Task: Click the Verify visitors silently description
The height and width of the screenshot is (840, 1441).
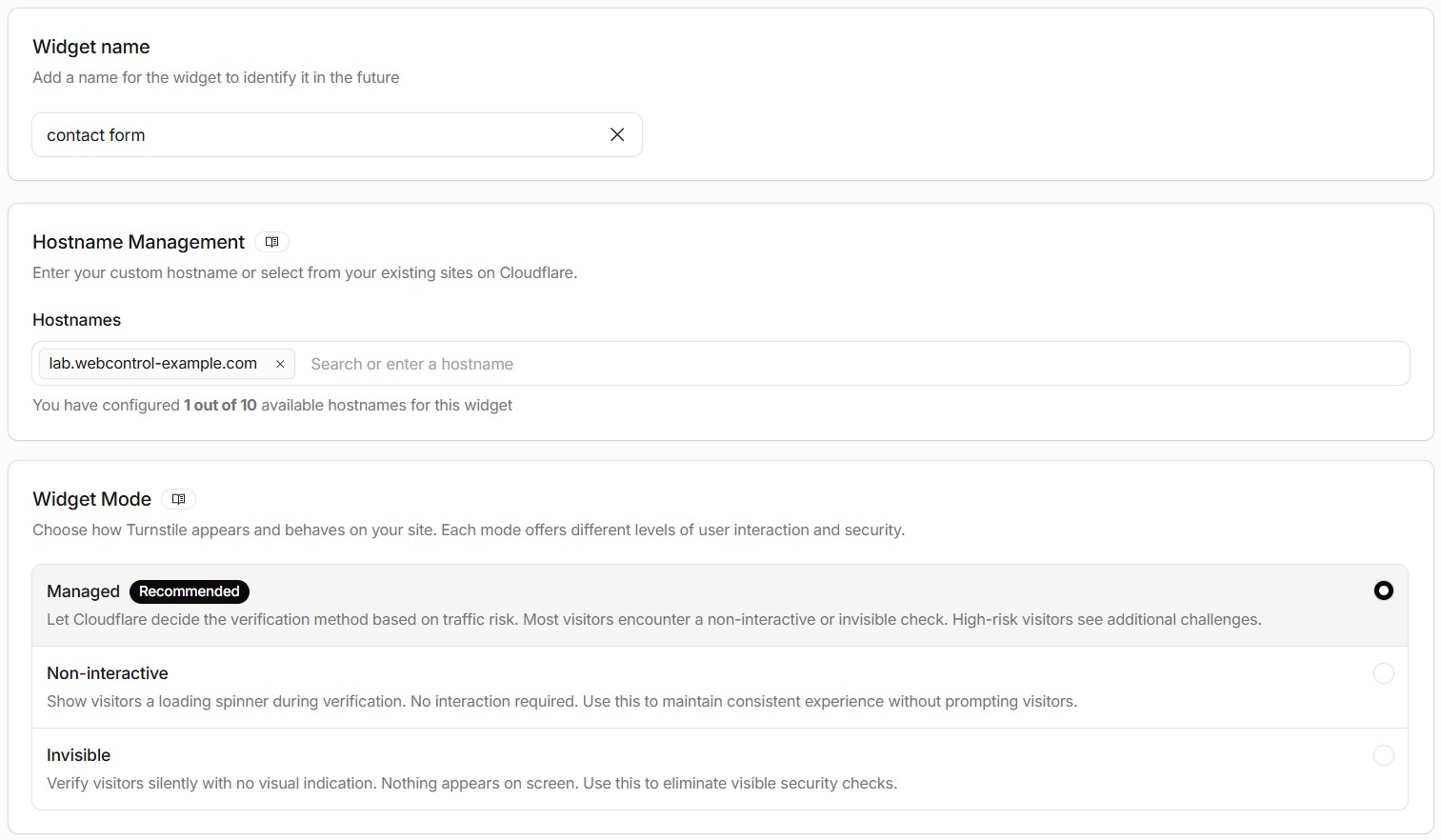Action: pos(472,783)
